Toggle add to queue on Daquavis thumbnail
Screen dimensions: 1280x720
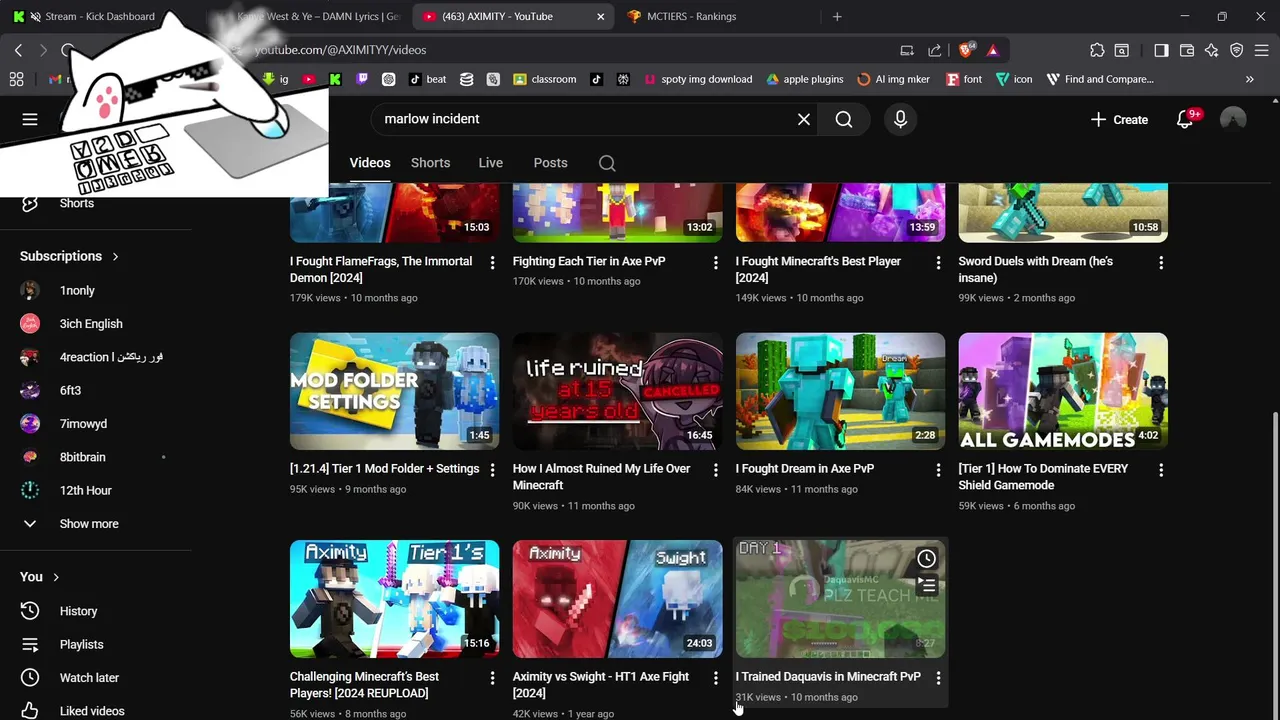[x=926, y=586]
